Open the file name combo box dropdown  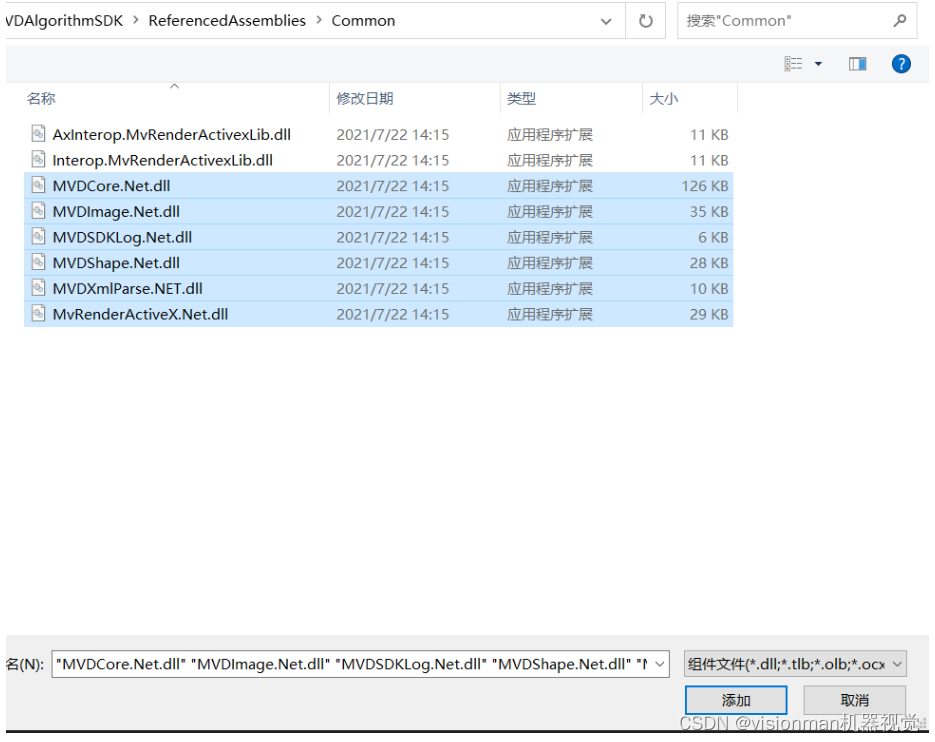tap(660, 664)
